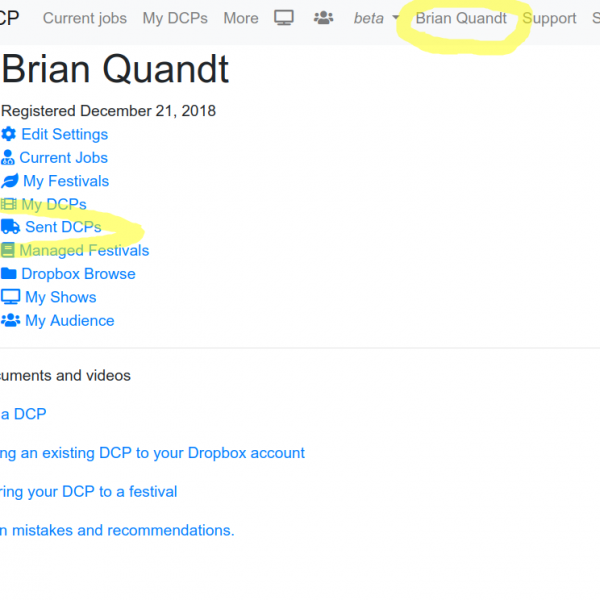Viewport: 600px width, 600px height.
Task: Open the Edit Settings link
Action: (x=65, y=134)
